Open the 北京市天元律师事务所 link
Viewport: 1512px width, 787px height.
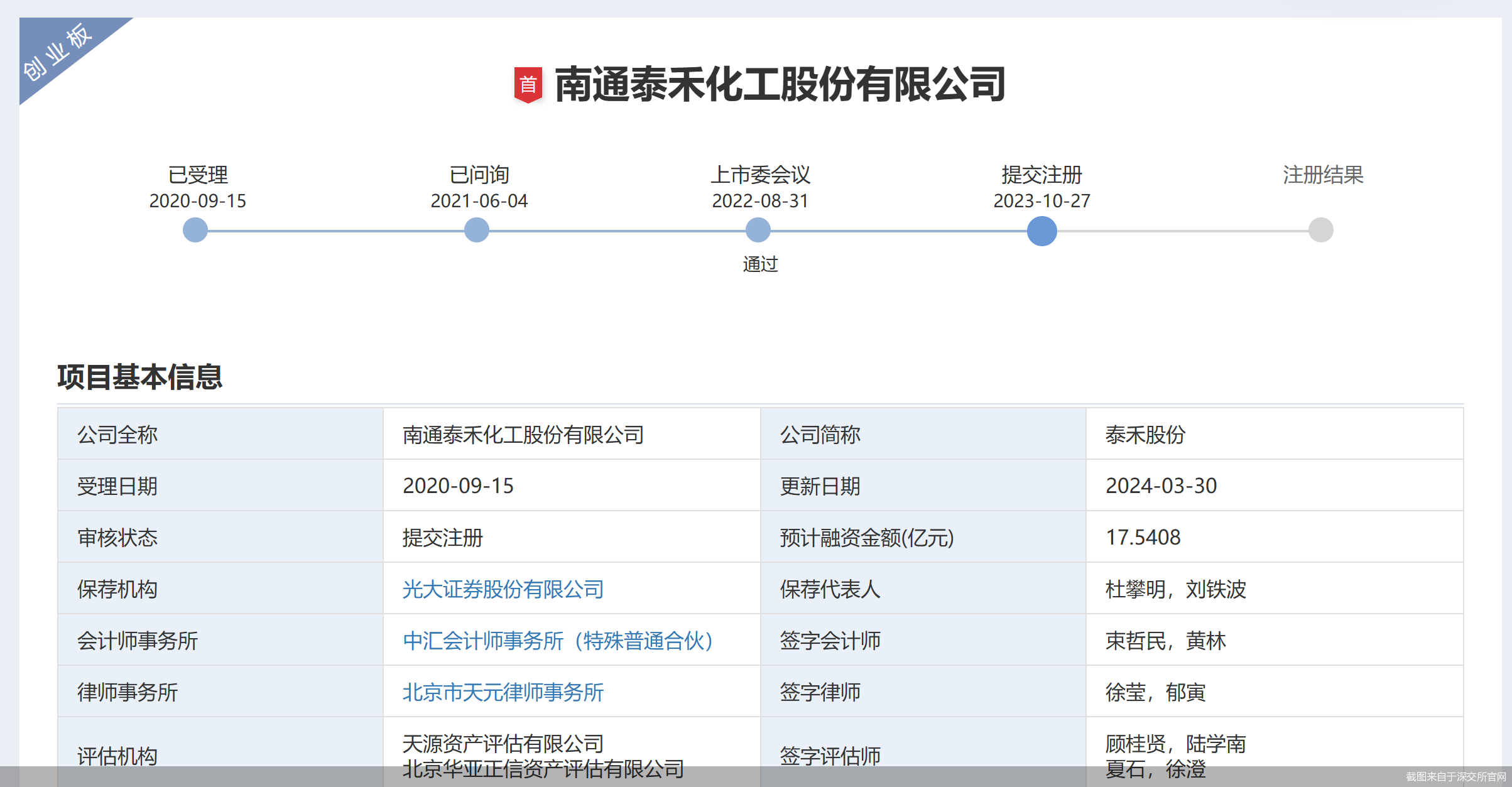click(x=503, y=692)
